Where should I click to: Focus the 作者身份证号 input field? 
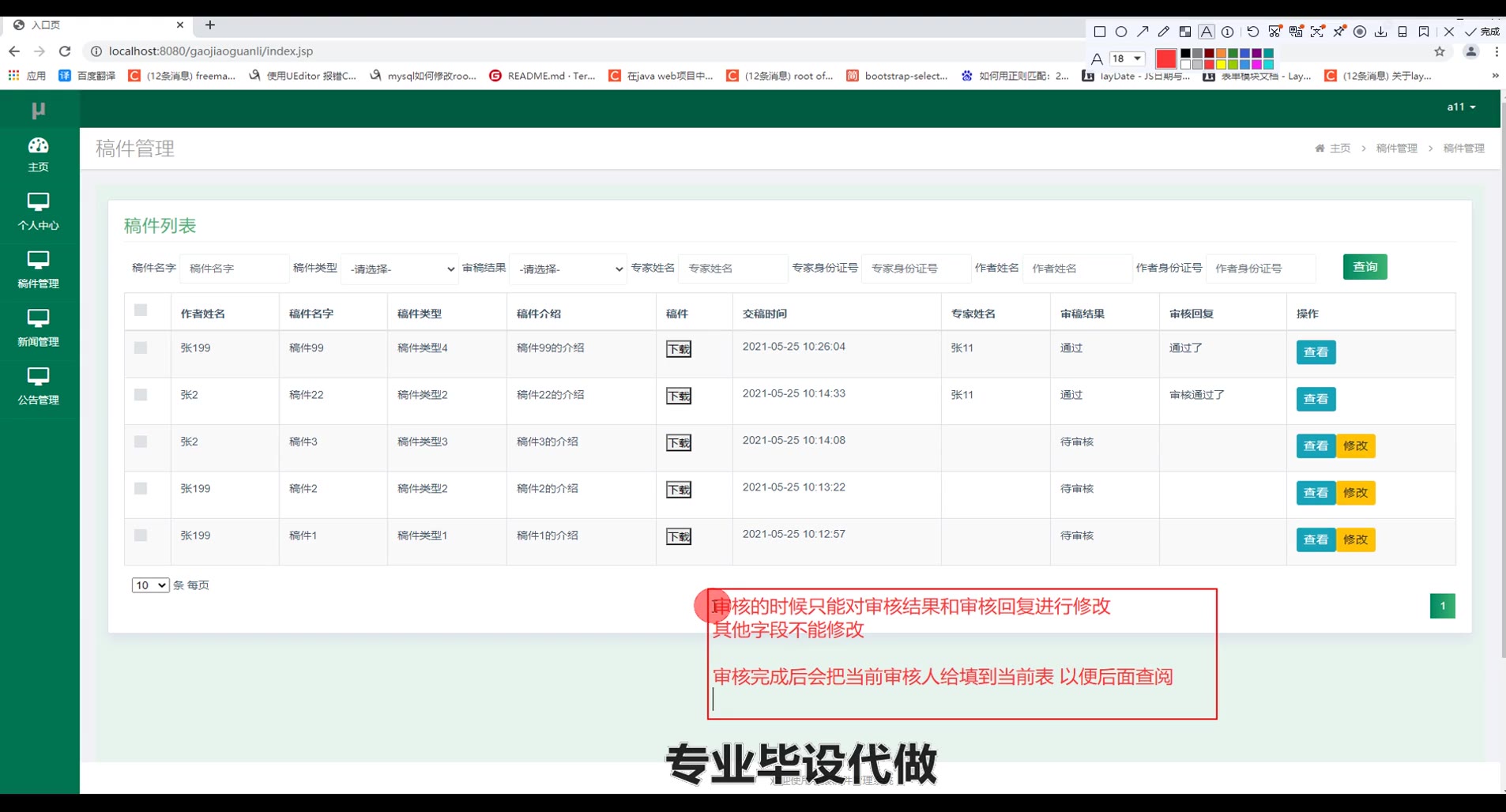click(1260, 269)
